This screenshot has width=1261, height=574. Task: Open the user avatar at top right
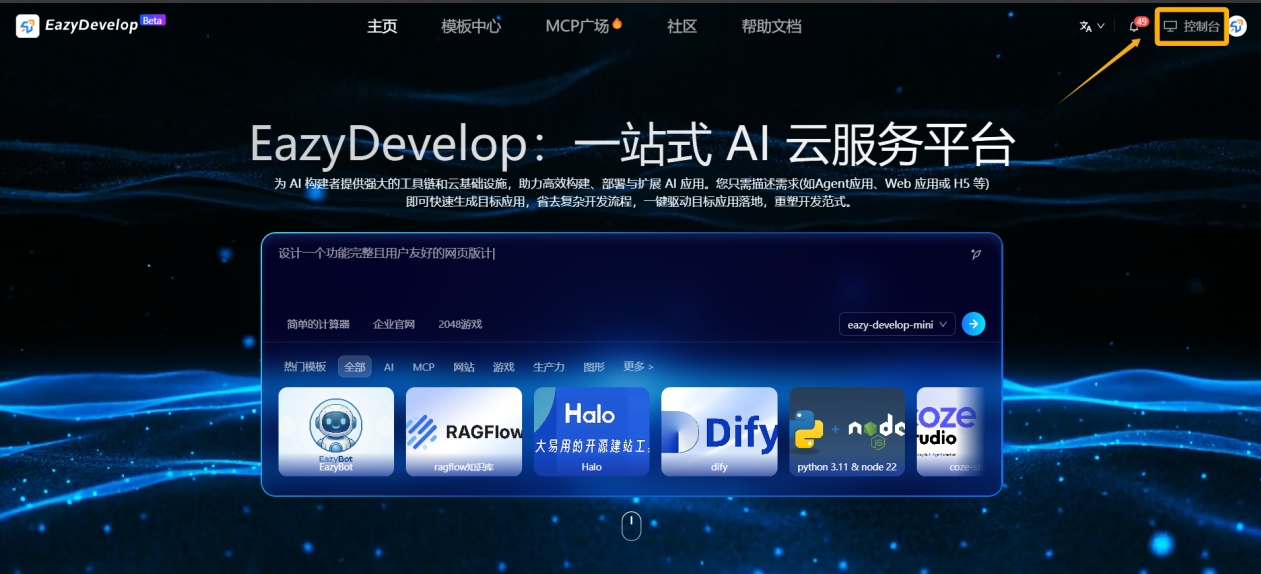(1237, 26)
